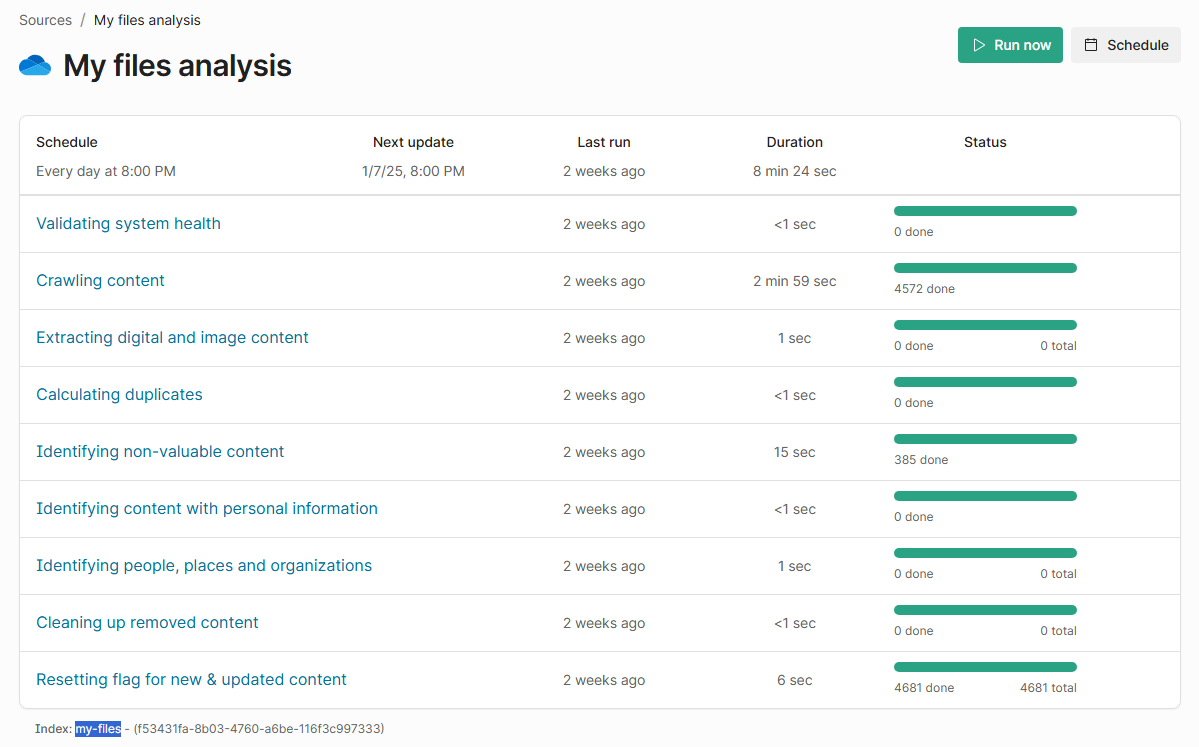Viewport: 1199px width, 747px height.
Task: Click the Resetting flag progress bar
Action: [x=985, y=667]
